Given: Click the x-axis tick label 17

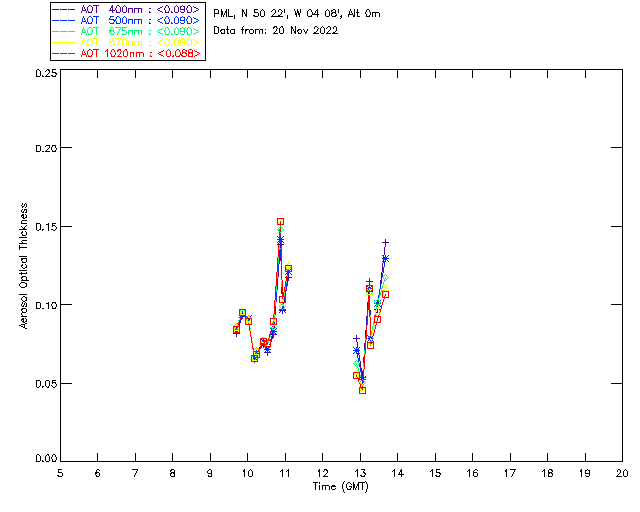Looking at the screenshot, I should click(x=510, y=473).
